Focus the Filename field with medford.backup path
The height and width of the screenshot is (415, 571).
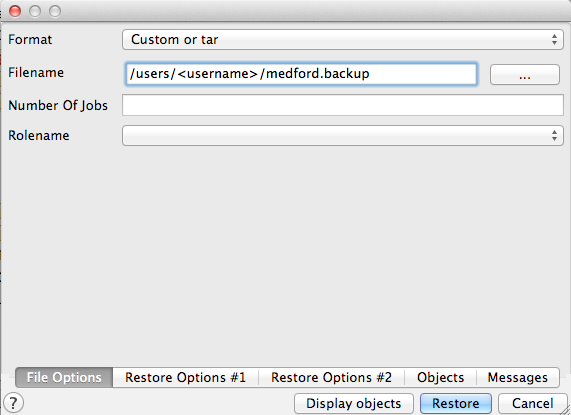301,74
